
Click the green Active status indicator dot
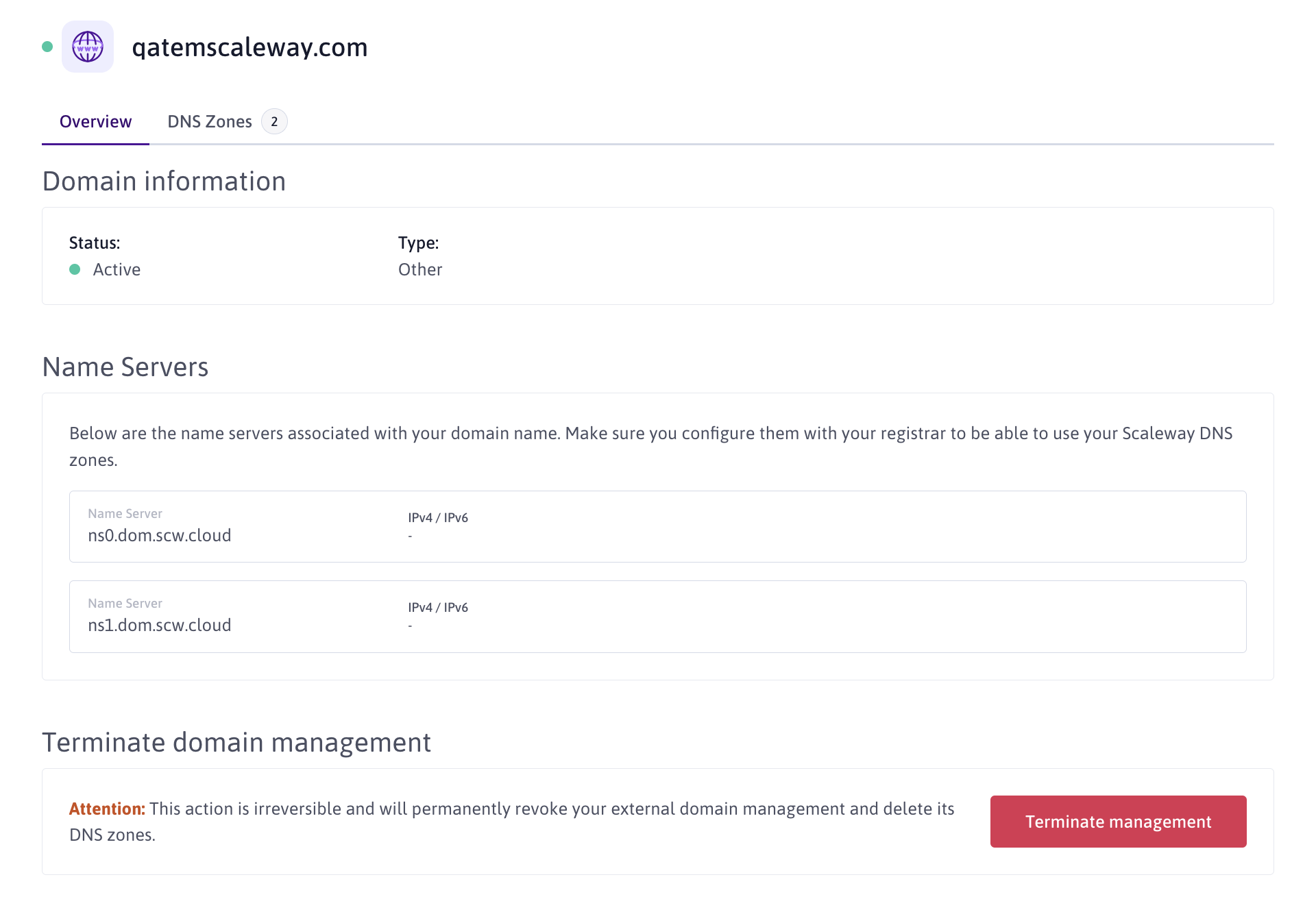tap(75, 269)
